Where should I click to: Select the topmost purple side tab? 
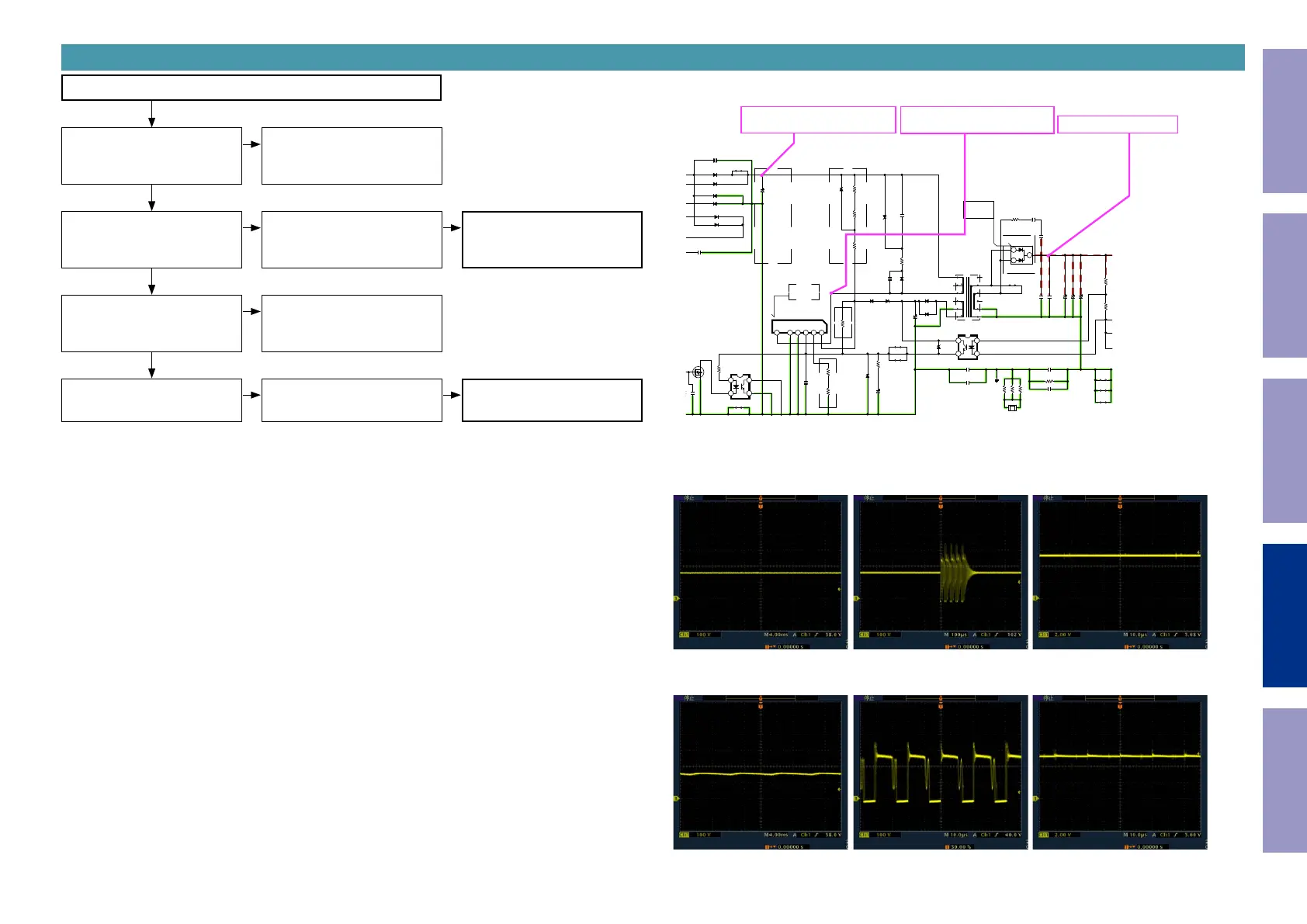(1284, 121)
